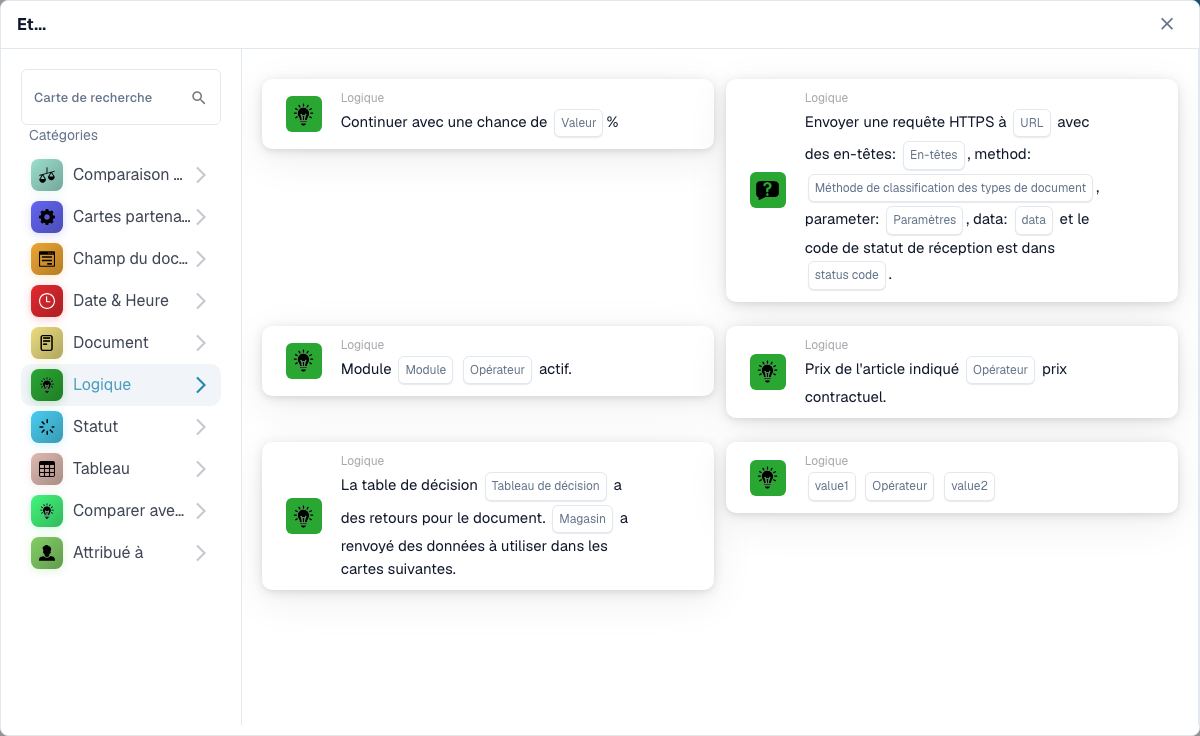Click the search magnifier icon
This screenshot has width=1200, height=736.
coord(199,97)
